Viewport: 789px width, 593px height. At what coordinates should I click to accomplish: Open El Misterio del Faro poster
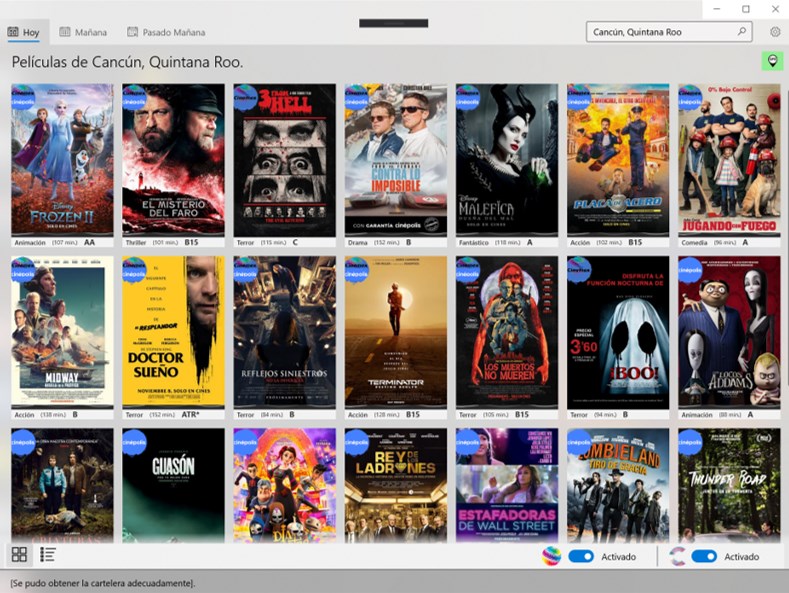pyautogui.click(x=174, y=160)
